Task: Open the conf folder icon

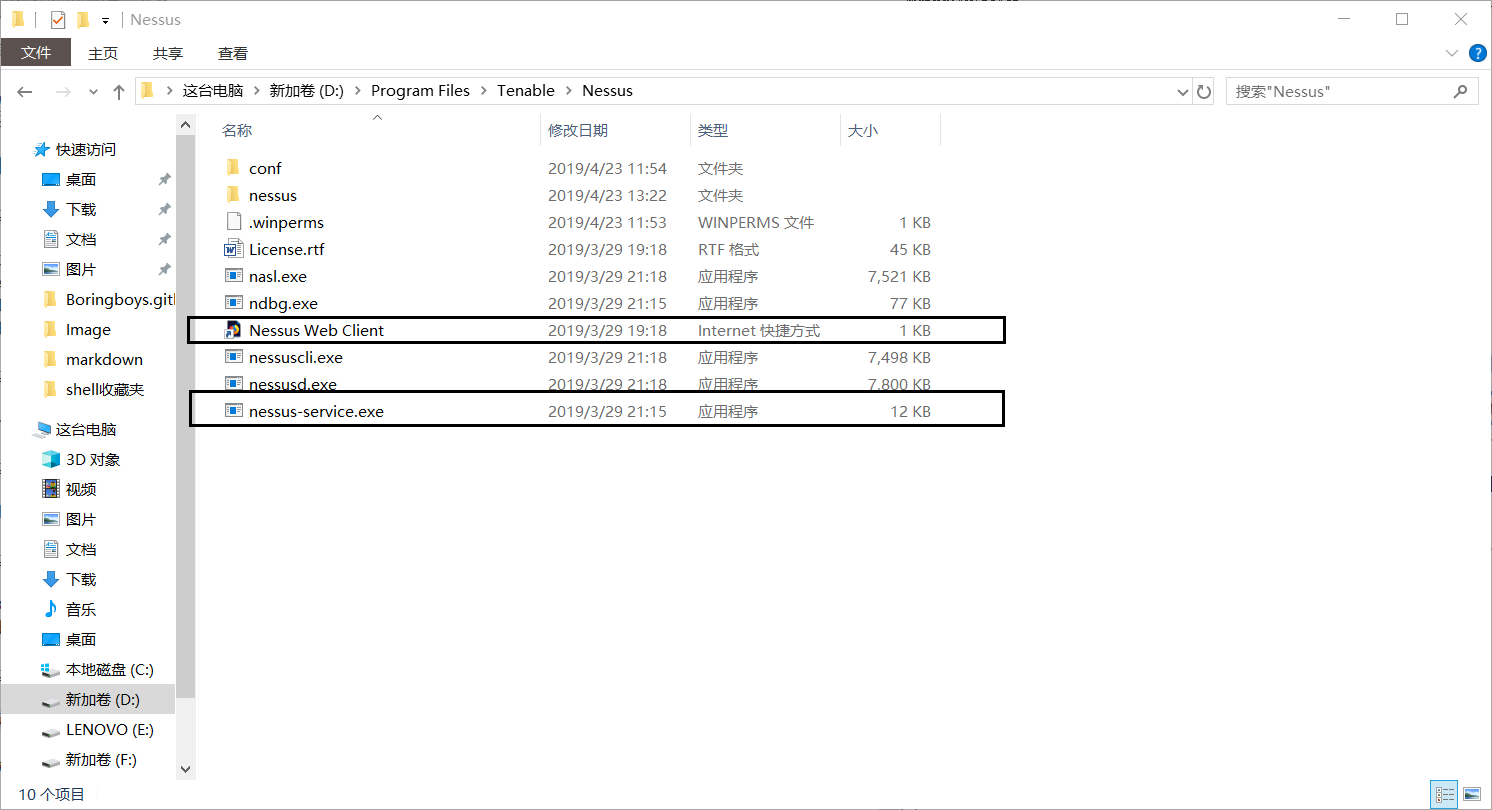Action: 233,168
